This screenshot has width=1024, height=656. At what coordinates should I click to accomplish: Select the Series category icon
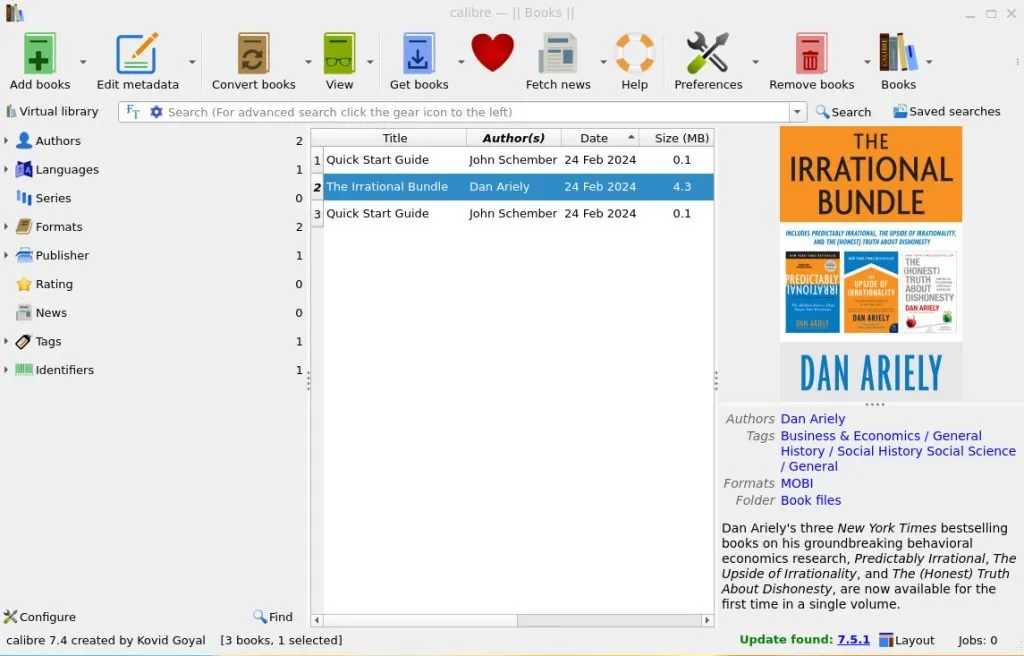(24, 198)
